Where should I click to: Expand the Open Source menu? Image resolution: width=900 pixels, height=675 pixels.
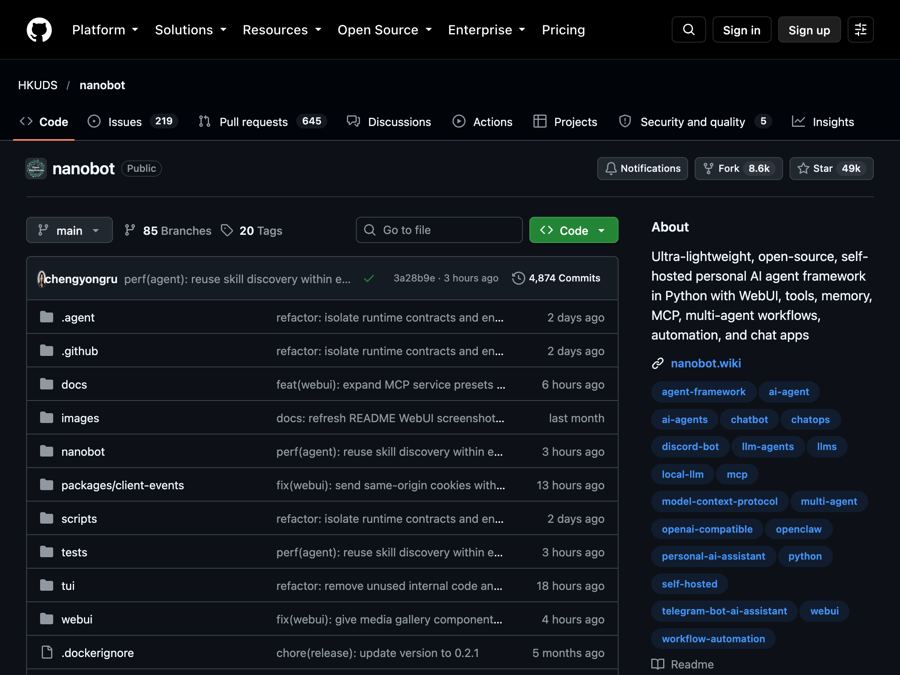click(385, 30)
